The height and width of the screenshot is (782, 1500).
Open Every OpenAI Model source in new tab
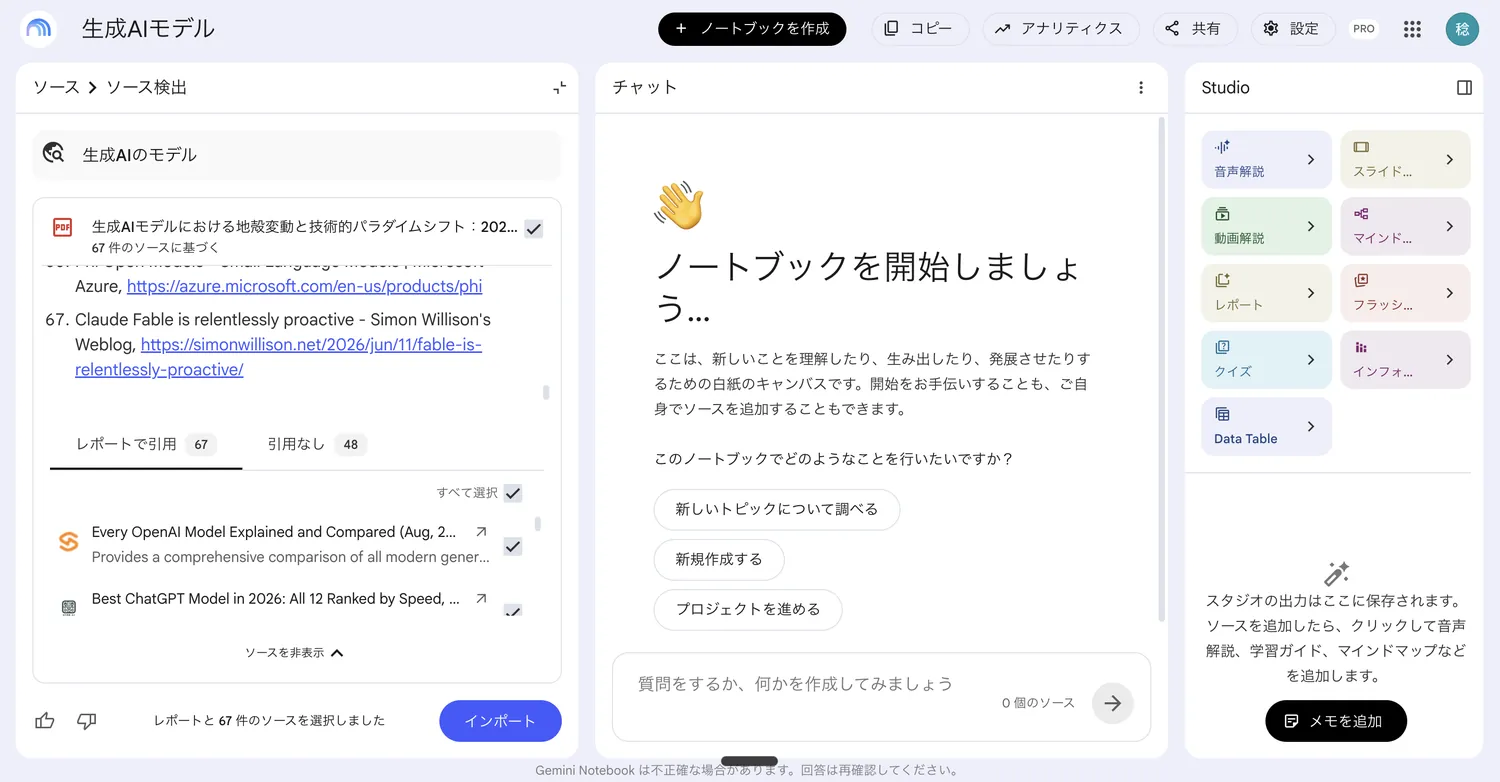481,532
